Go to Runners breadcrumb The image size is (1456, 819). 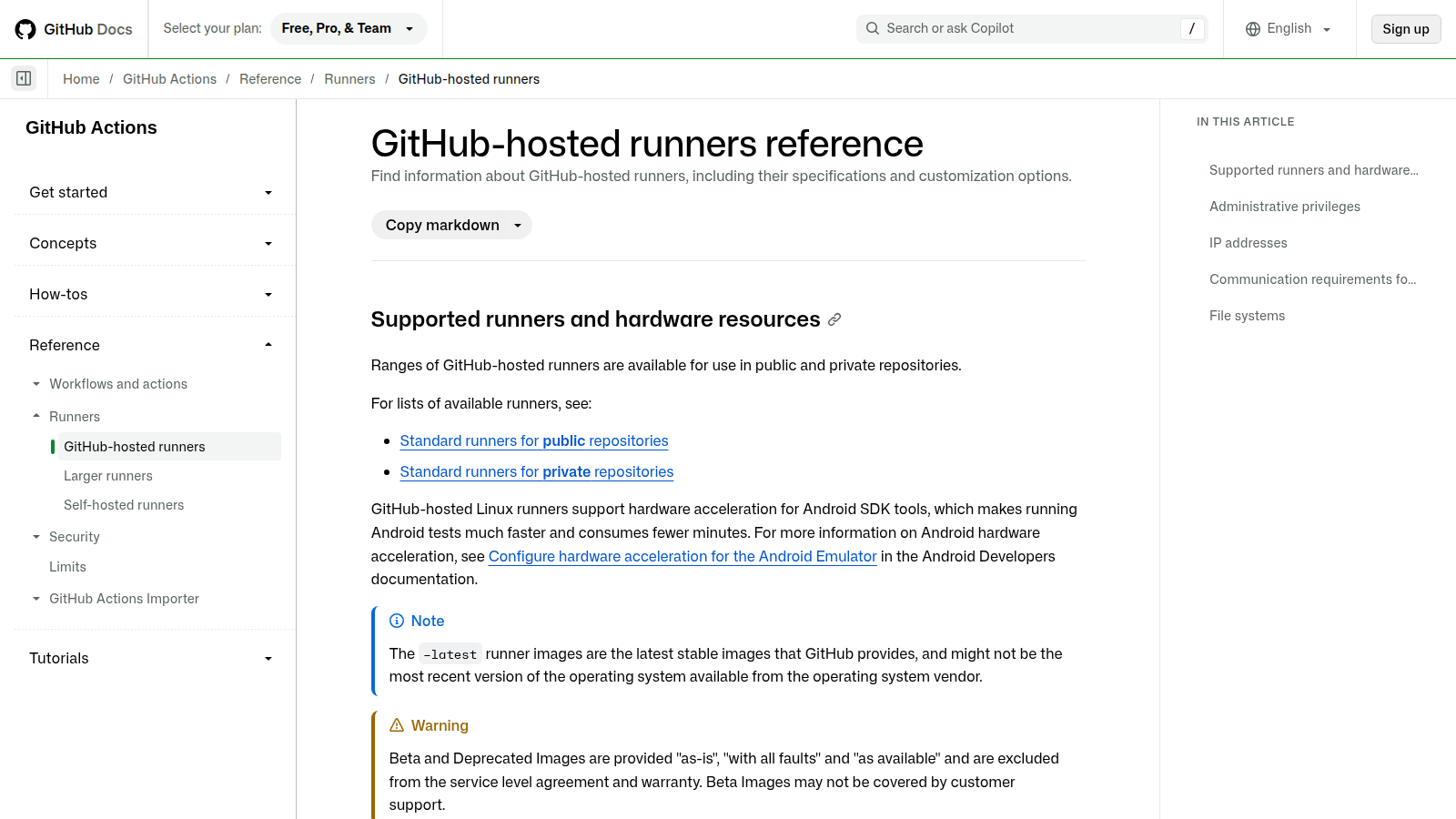point(349,79)
